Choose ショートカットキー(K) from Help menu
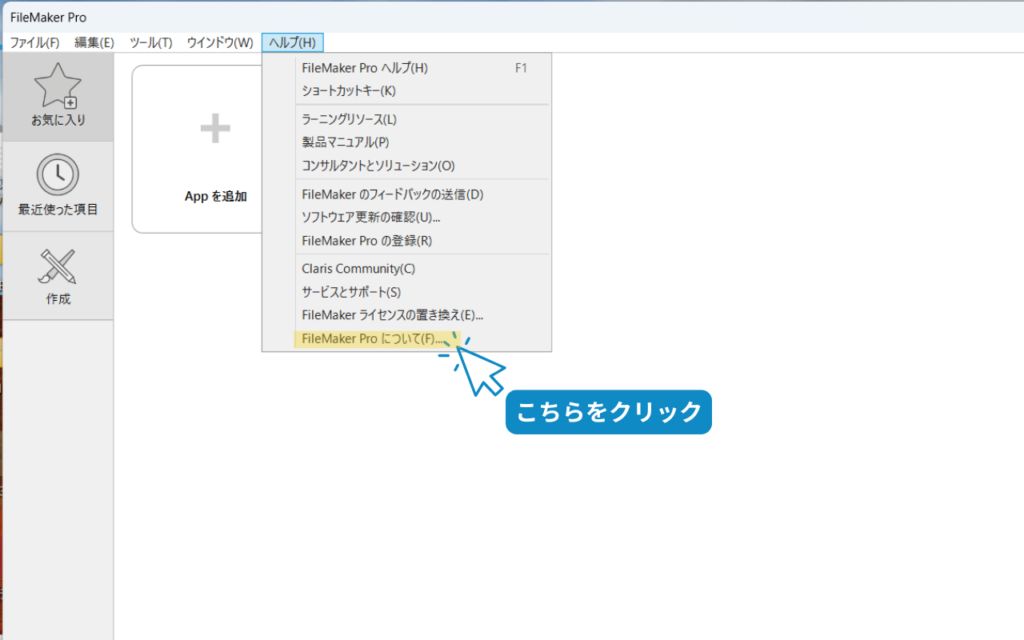The height and width of the screenshot is (640, 1024). [349, 91]
